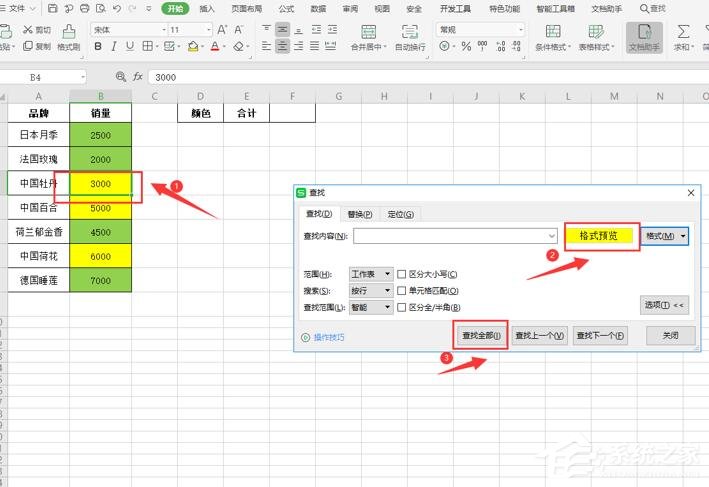Open the 页面布局 ribbon tab

[x=246, y=8]
